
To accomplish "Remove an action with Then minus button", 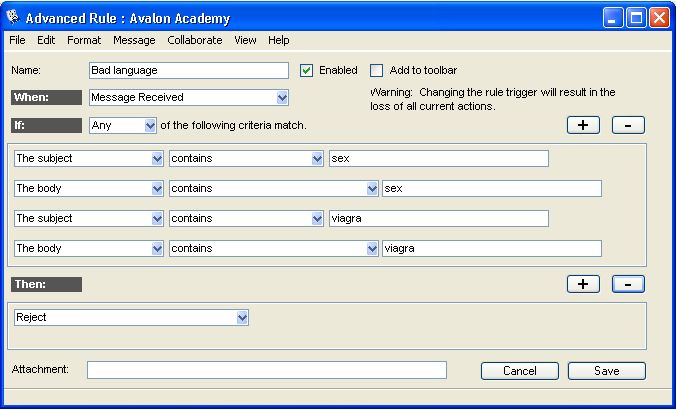I will tap(627, 284).
